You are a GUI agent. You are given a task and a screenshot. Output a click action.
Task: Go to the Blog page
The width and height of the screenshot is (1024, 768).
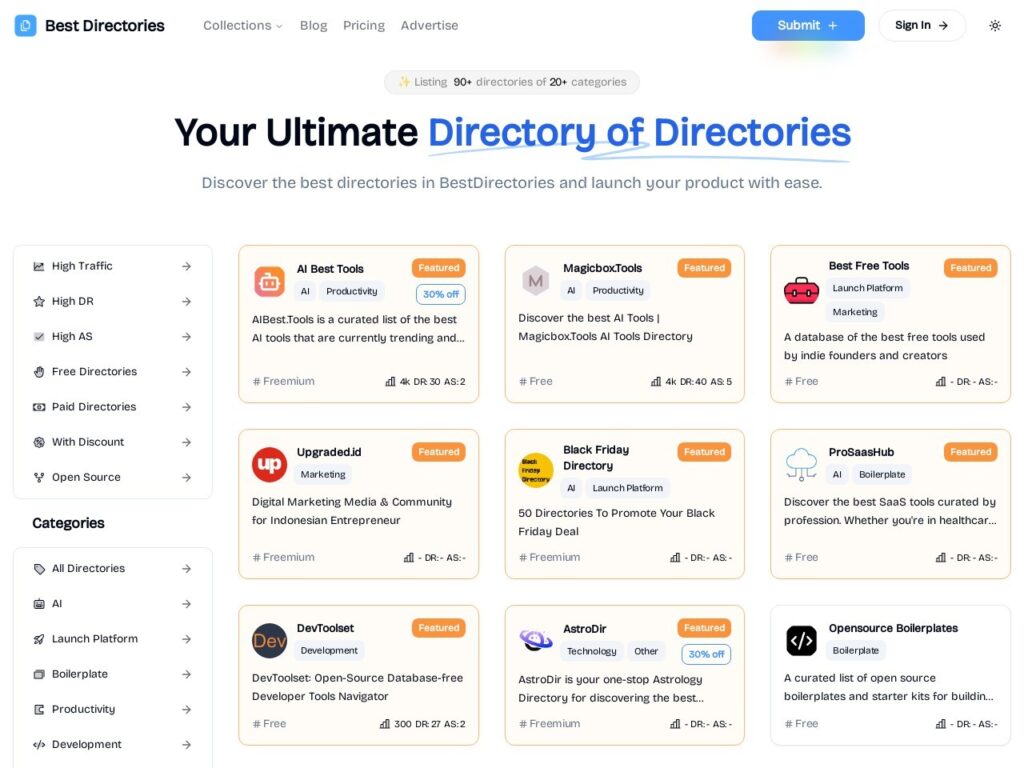(313, 25)
